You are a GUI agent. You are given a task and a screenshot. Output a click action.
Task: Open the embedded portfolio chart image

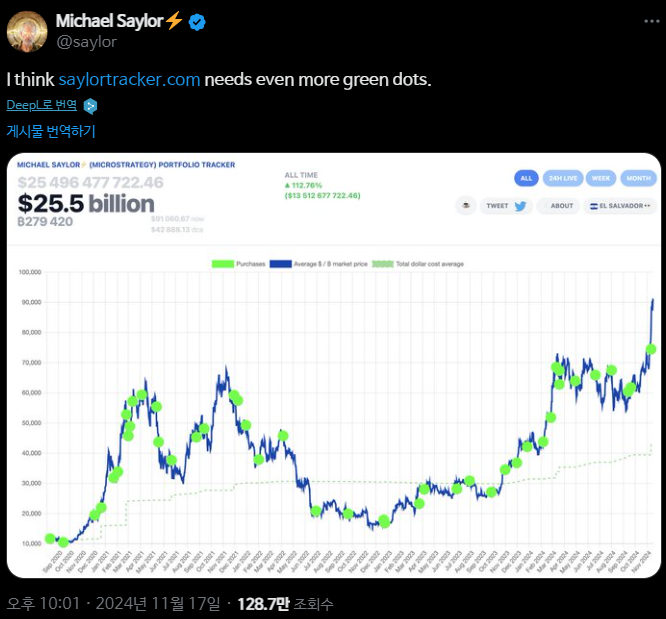click(334, 365)
